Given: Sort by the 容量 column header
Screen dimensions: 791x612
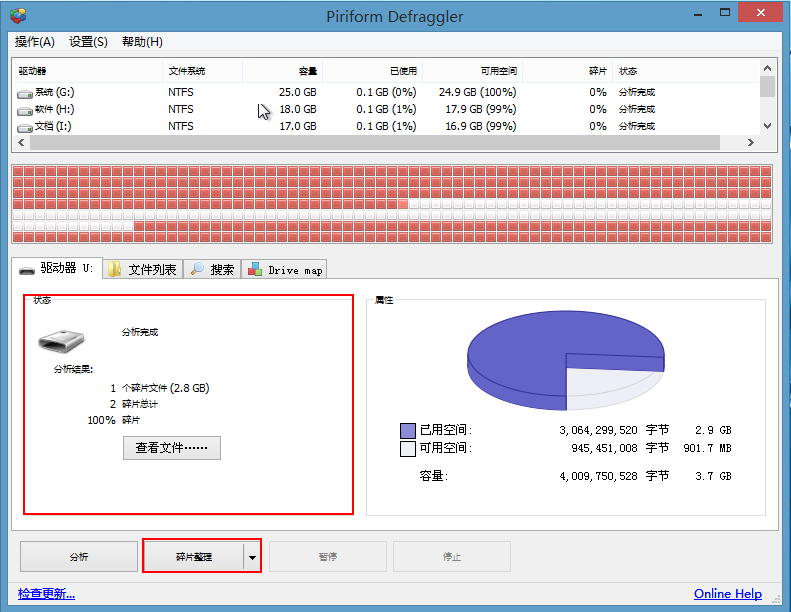Looking at the screenshot, I should pos(282,71).
